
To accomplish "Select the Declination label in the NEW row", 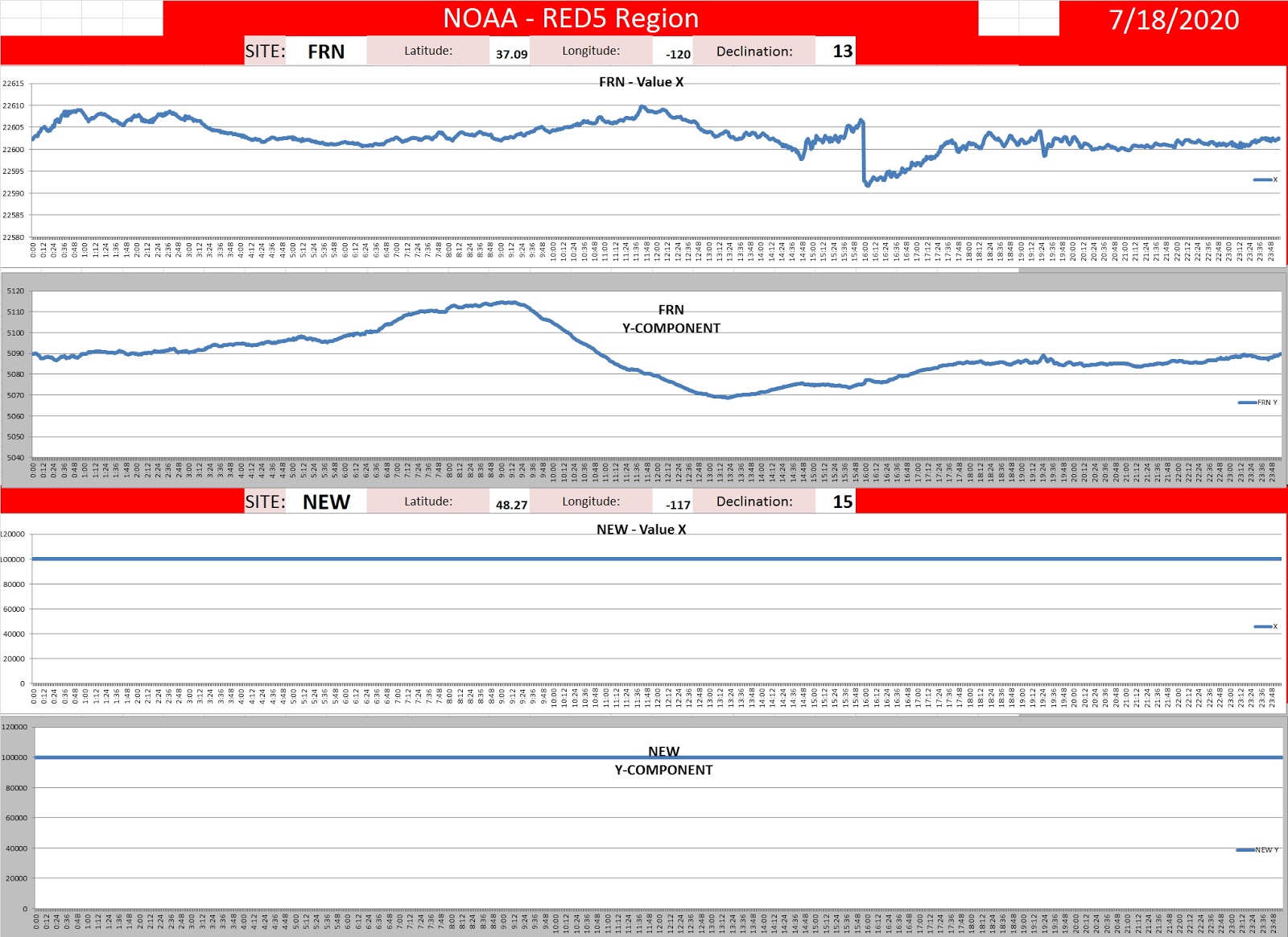I will 754,502.
